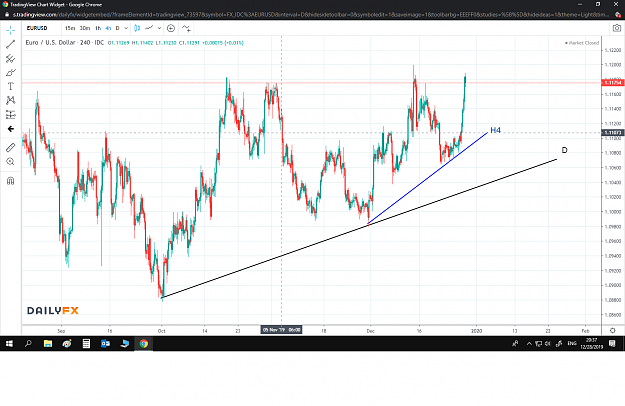This screenshot has height=406, width=625.
Task: Click the crosshair price label on axis
Action: tap(613, 133)
